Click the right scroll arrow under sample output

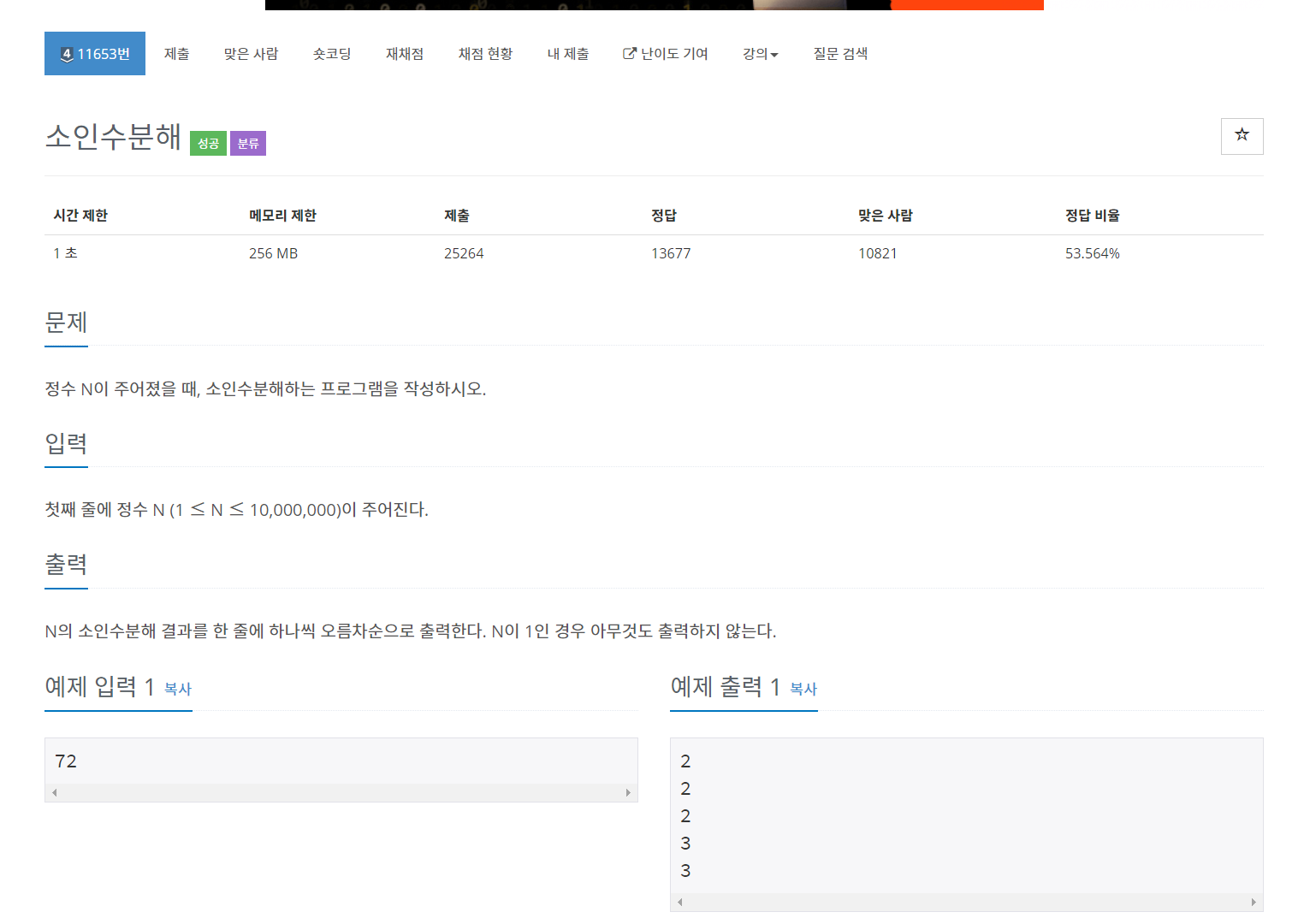coord(1254,903)
